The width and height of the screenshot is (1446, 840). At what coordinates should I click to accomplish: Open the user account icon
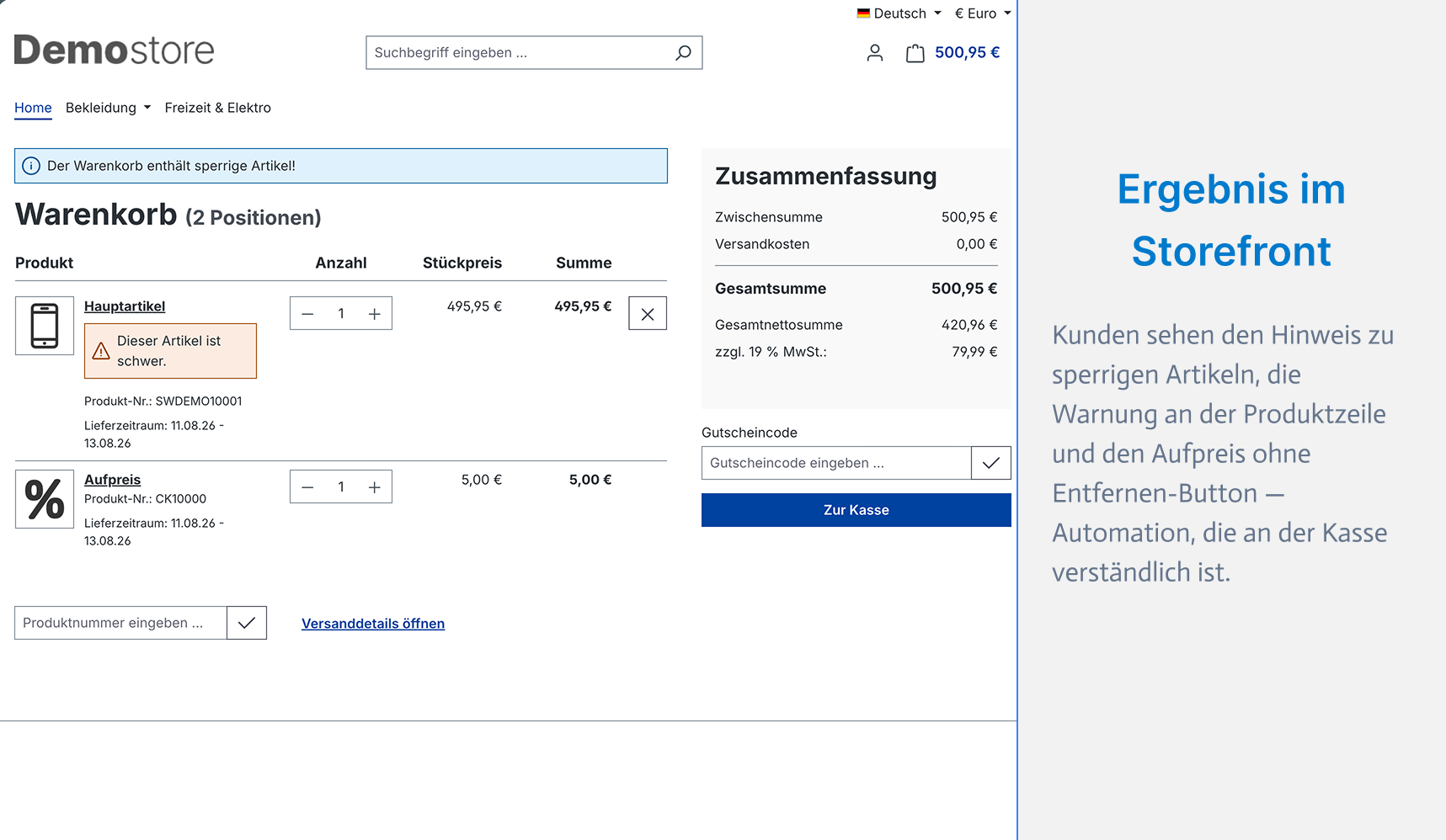(875, 53)
